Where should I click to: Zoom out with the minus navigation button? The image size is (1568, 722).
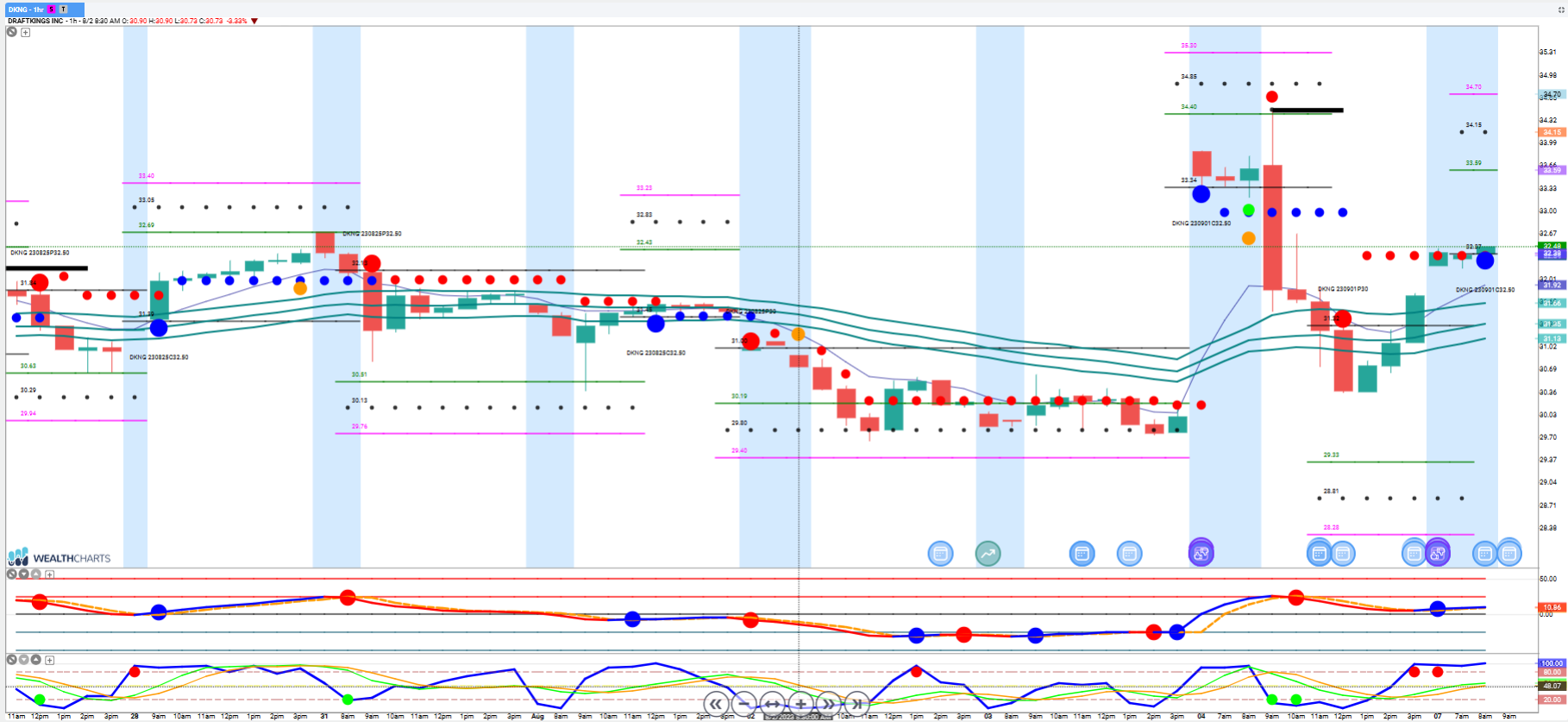click(744, 704)
